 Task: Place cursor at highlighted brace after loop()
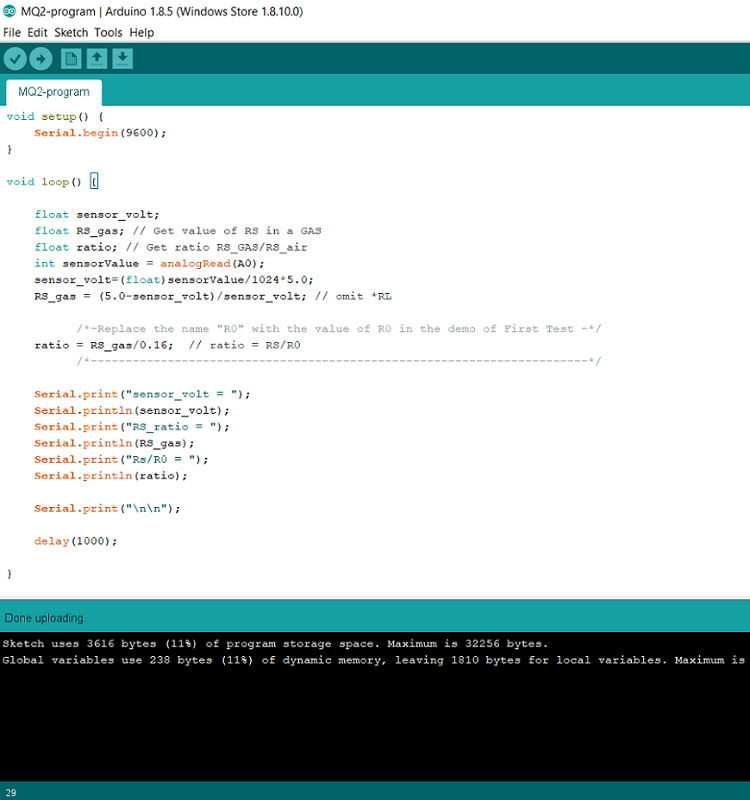(94, 182)
